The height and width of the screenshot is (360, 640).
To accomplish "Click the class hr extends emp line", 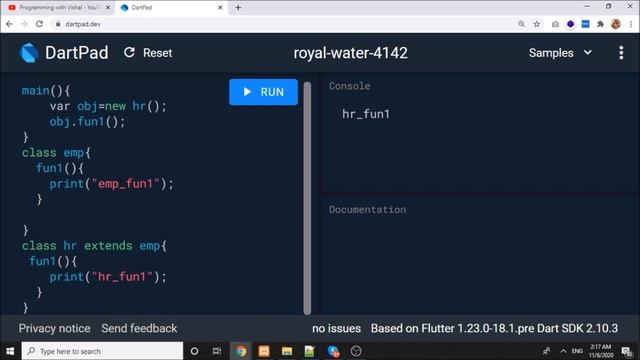I will pos(94,246).
